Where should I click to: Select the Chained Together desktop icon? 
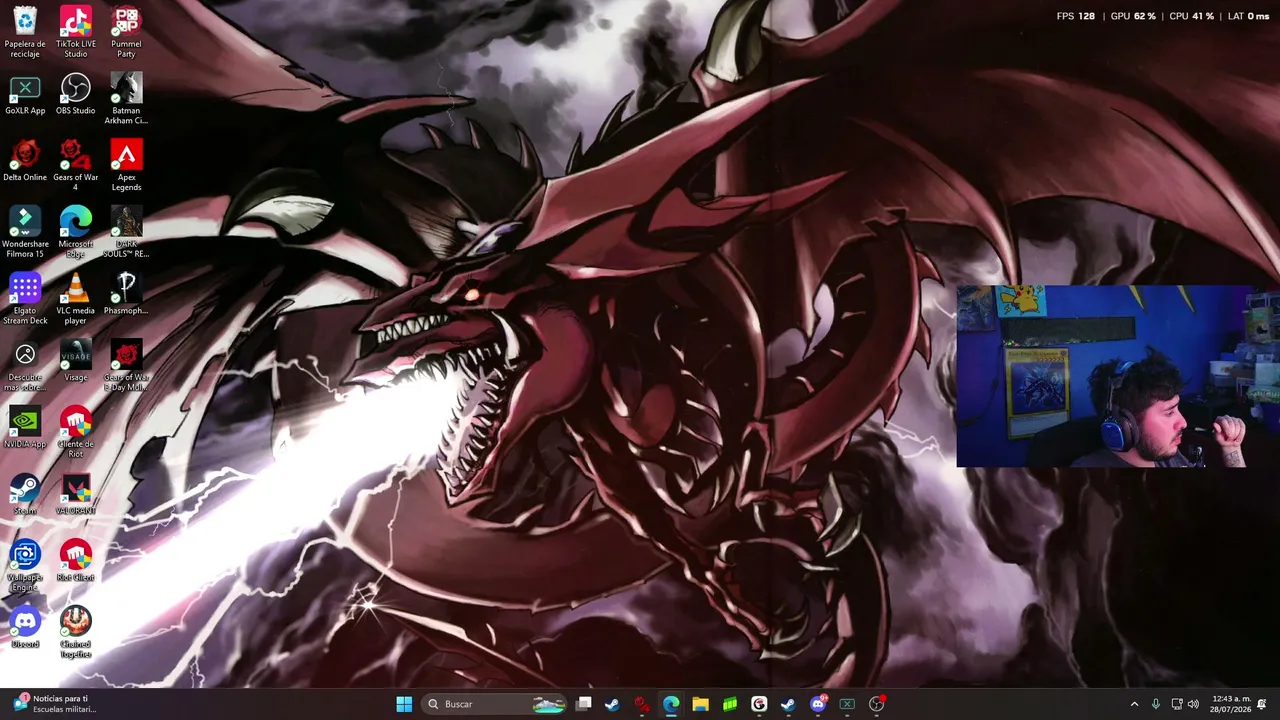pyautogui.click(x=76, y=633)
